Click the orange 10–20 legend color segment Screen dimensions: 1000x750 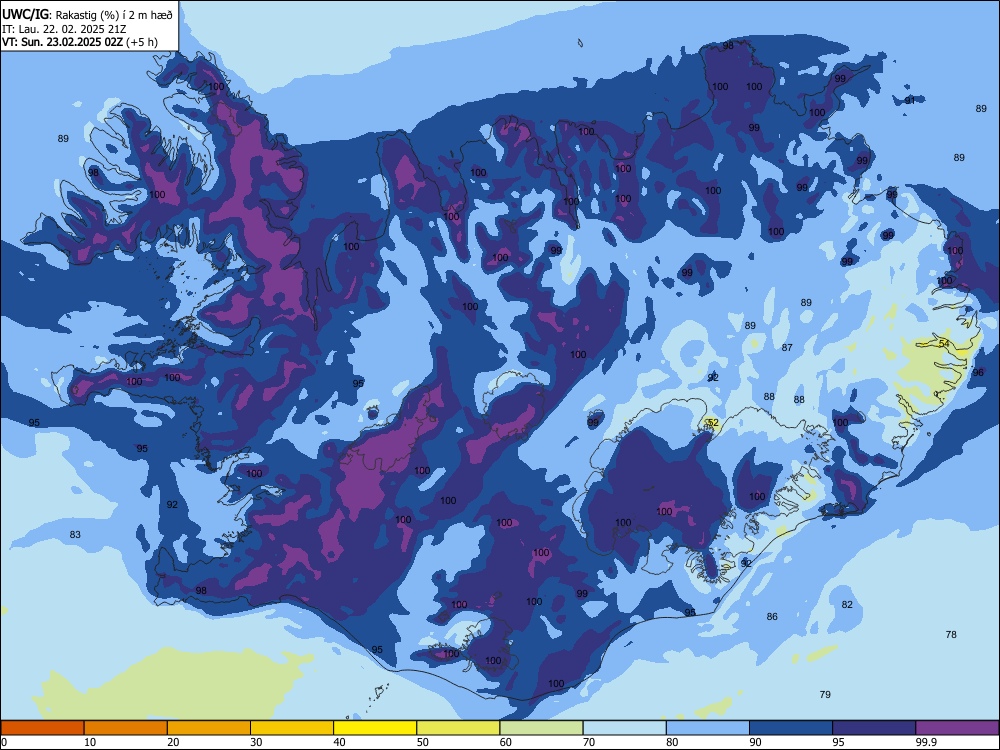pyautogui.click(x=126, y=728)
